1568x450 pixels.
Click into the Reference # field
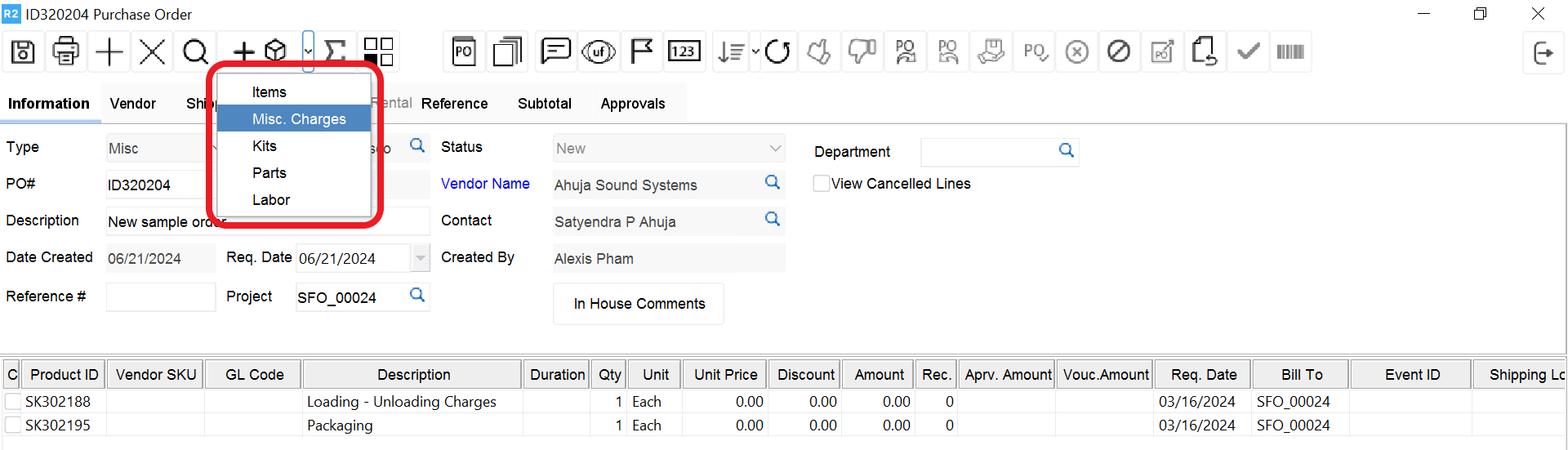(x=160, y=297)
